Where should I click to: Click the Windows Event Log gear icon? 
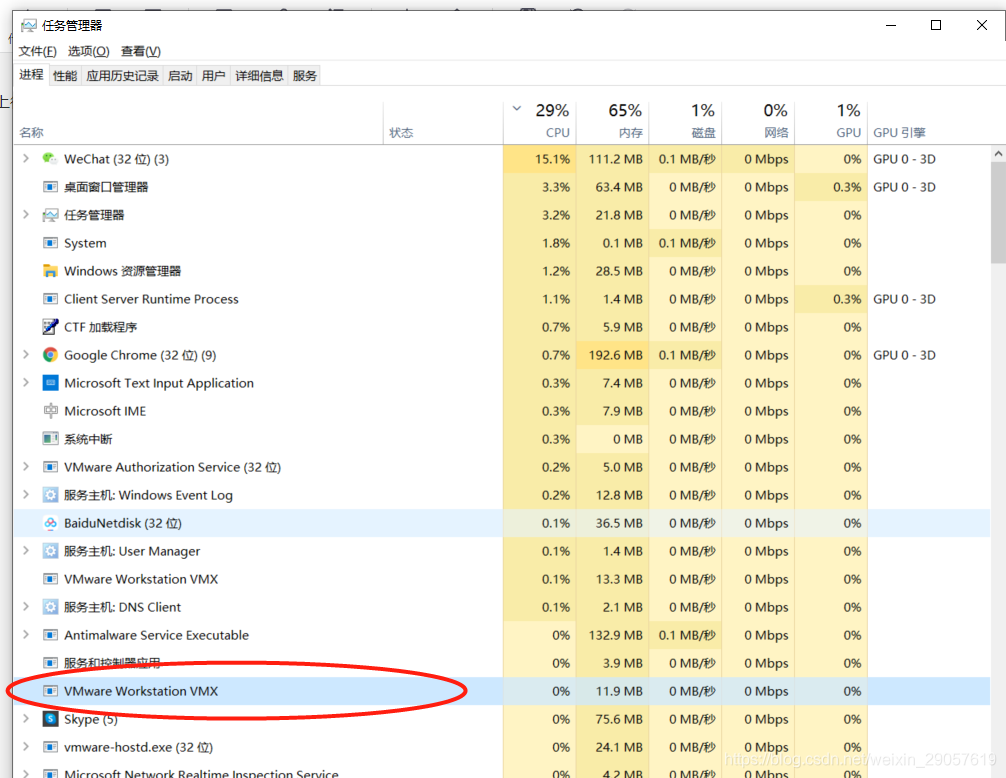coord(50,495)
